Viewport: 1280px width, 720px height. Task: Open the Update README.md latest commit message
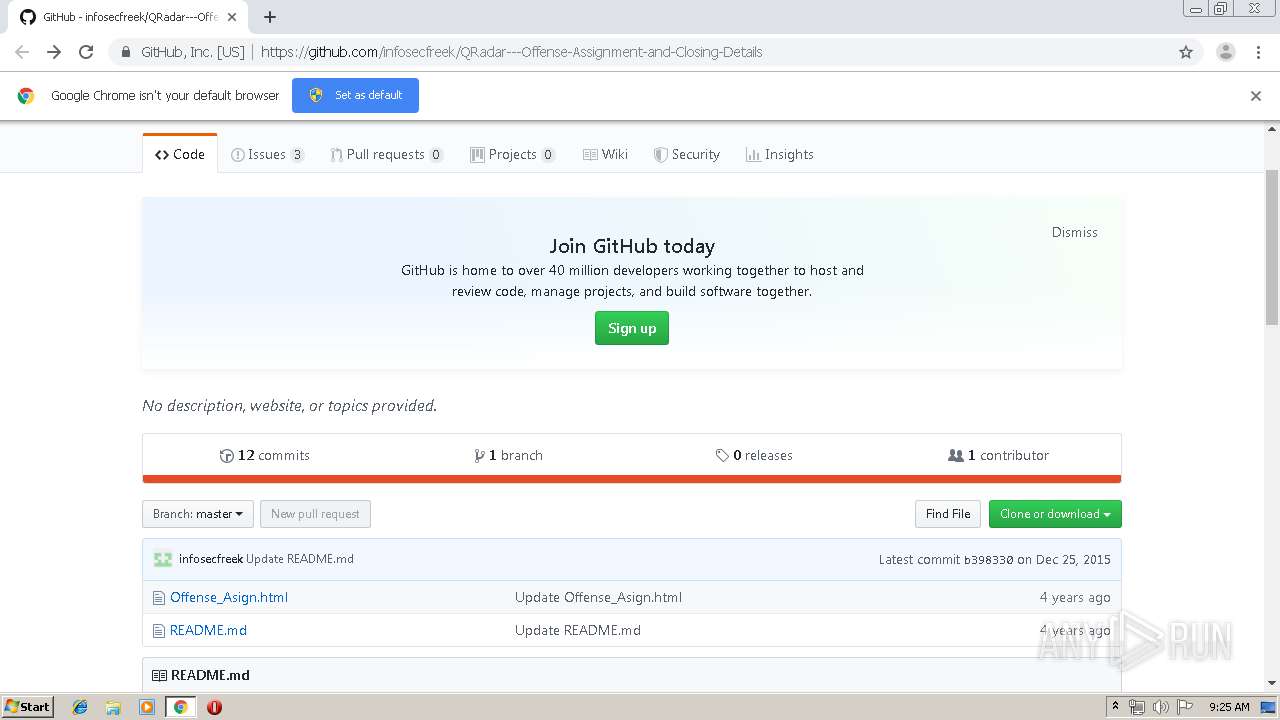coord(300,559)
